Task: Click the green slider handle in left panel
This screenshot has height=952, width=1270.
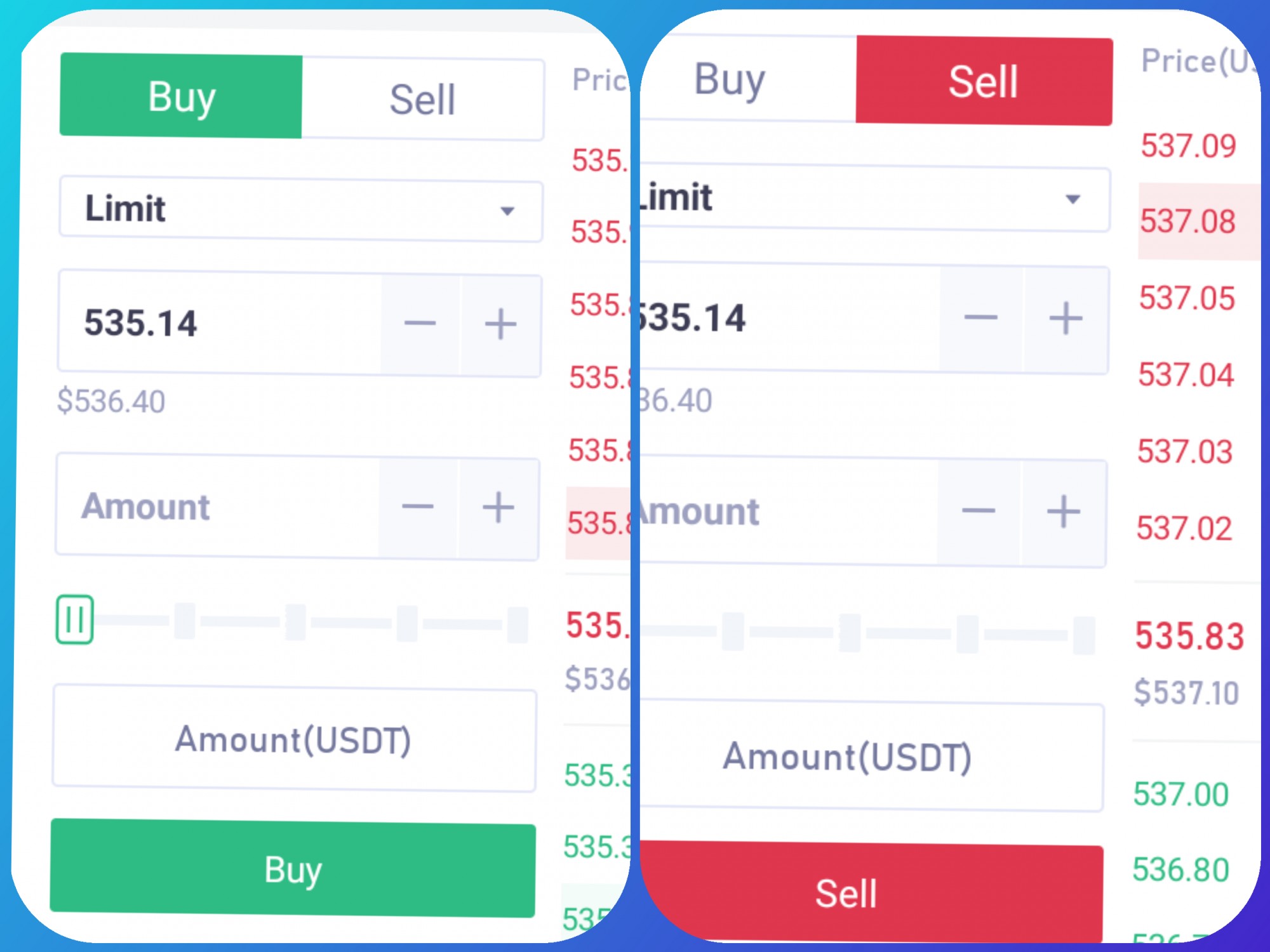Action: [x=75, y=619]
